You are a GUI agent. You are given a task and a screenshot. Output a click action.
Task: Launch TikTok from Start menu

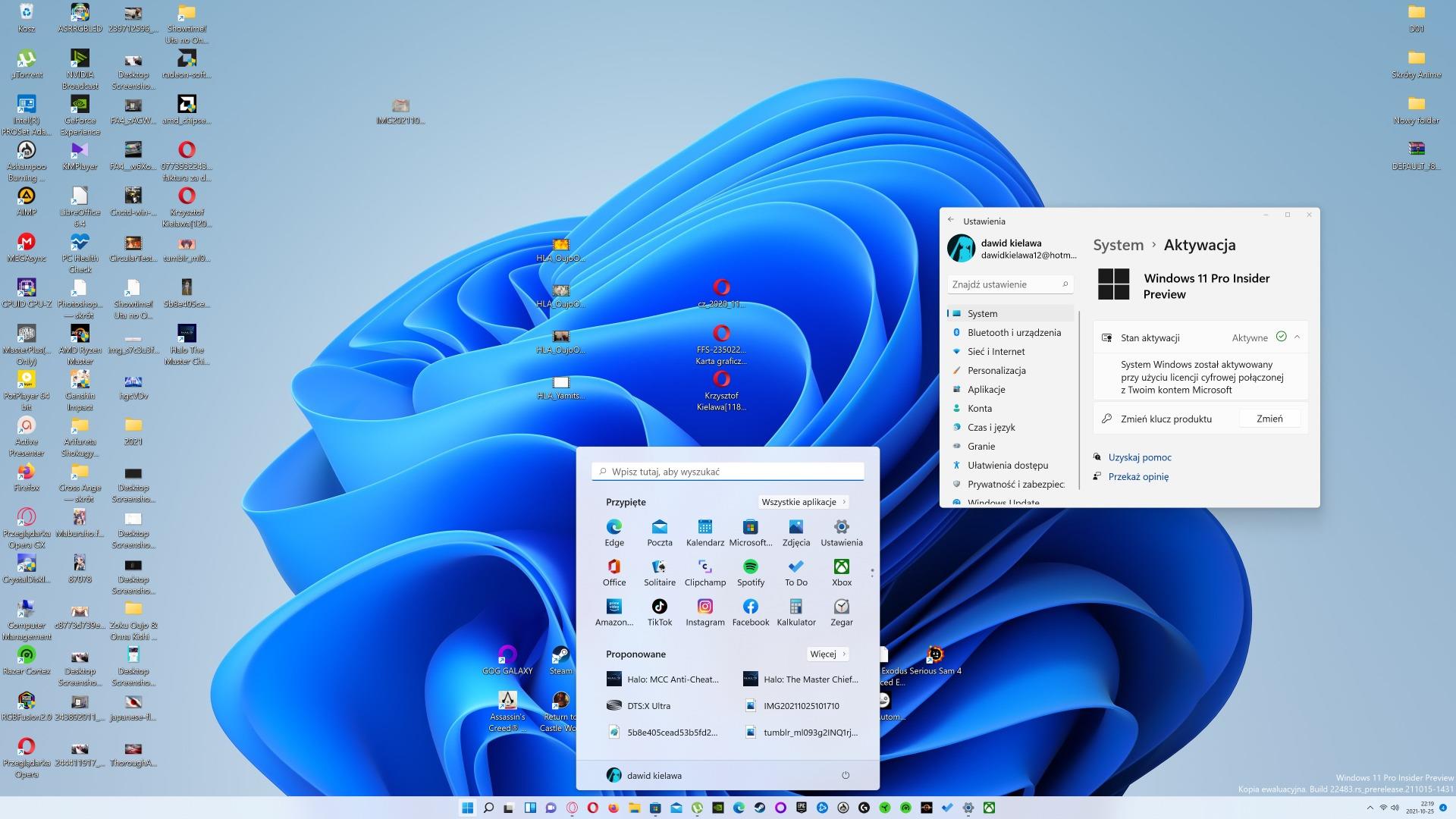coord(660,613)
